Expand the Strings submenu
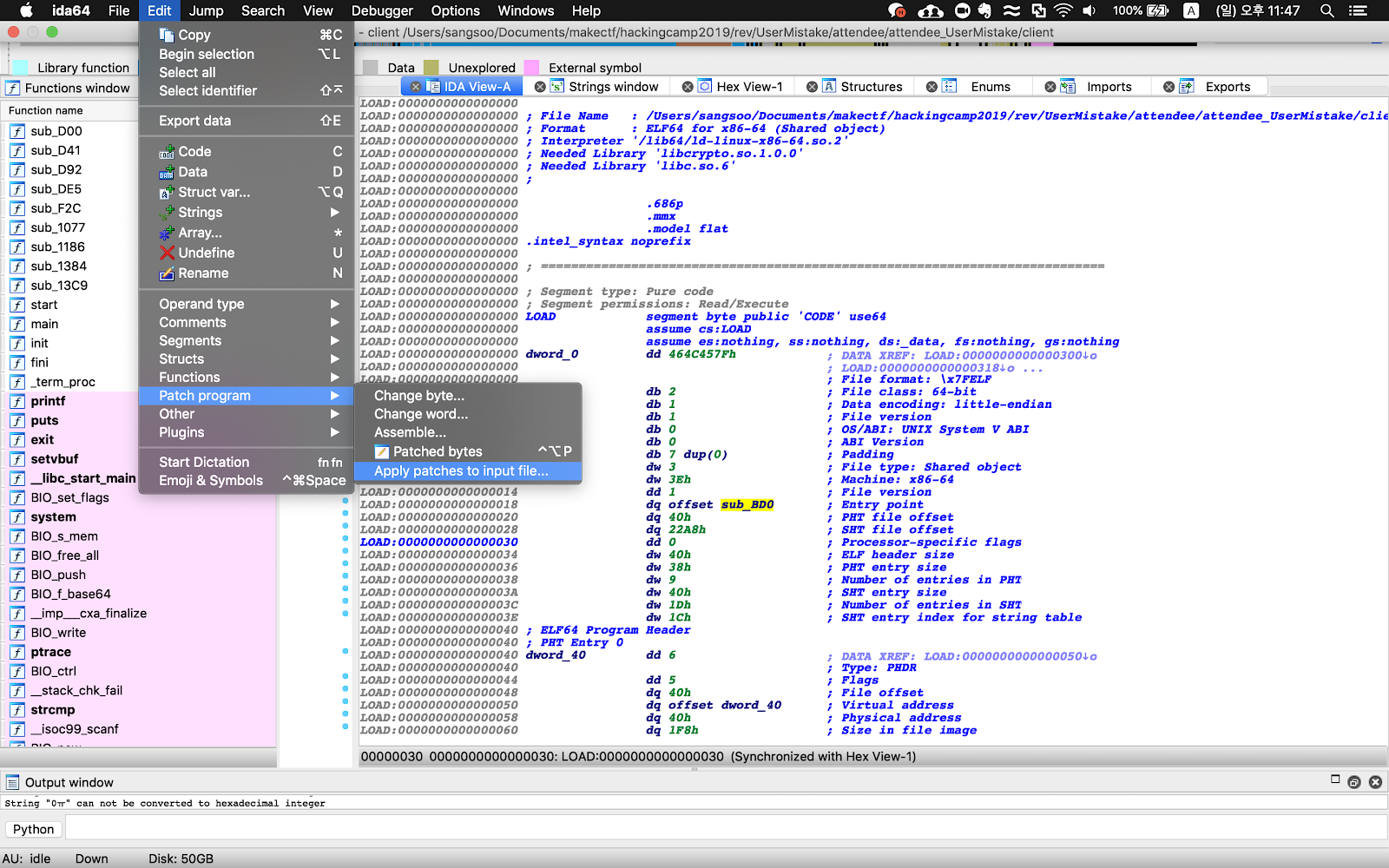 247,213
